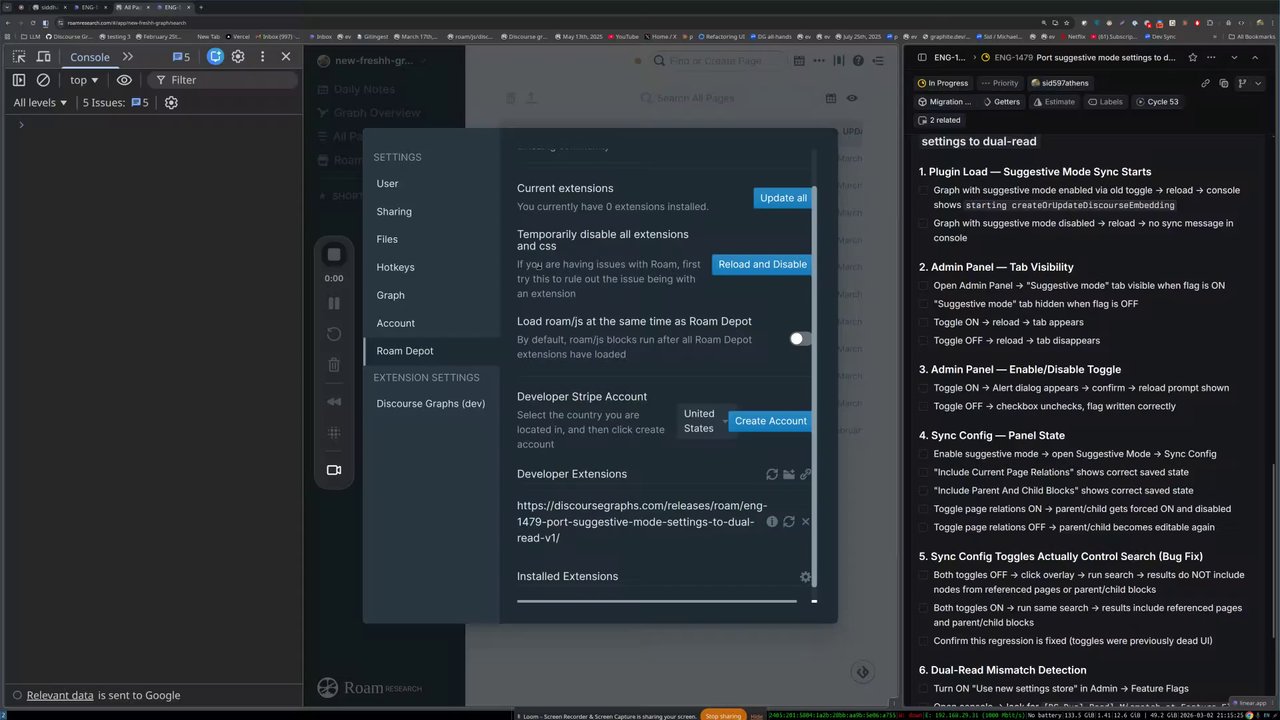
Task: Open console settings gear beside issues count
Action: (171, 103)
